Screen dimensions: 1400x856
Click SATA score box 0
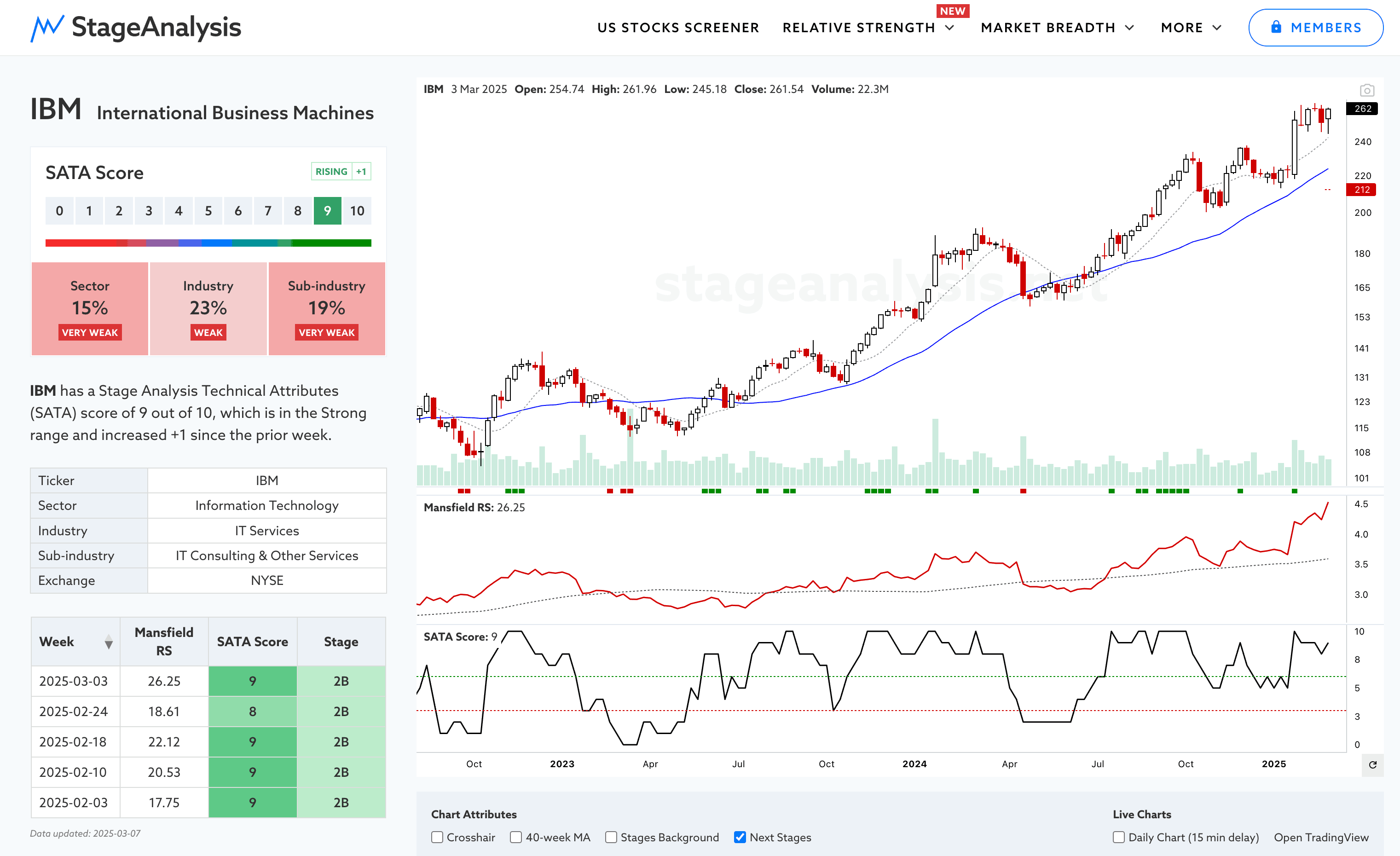[x=59, y=211]
